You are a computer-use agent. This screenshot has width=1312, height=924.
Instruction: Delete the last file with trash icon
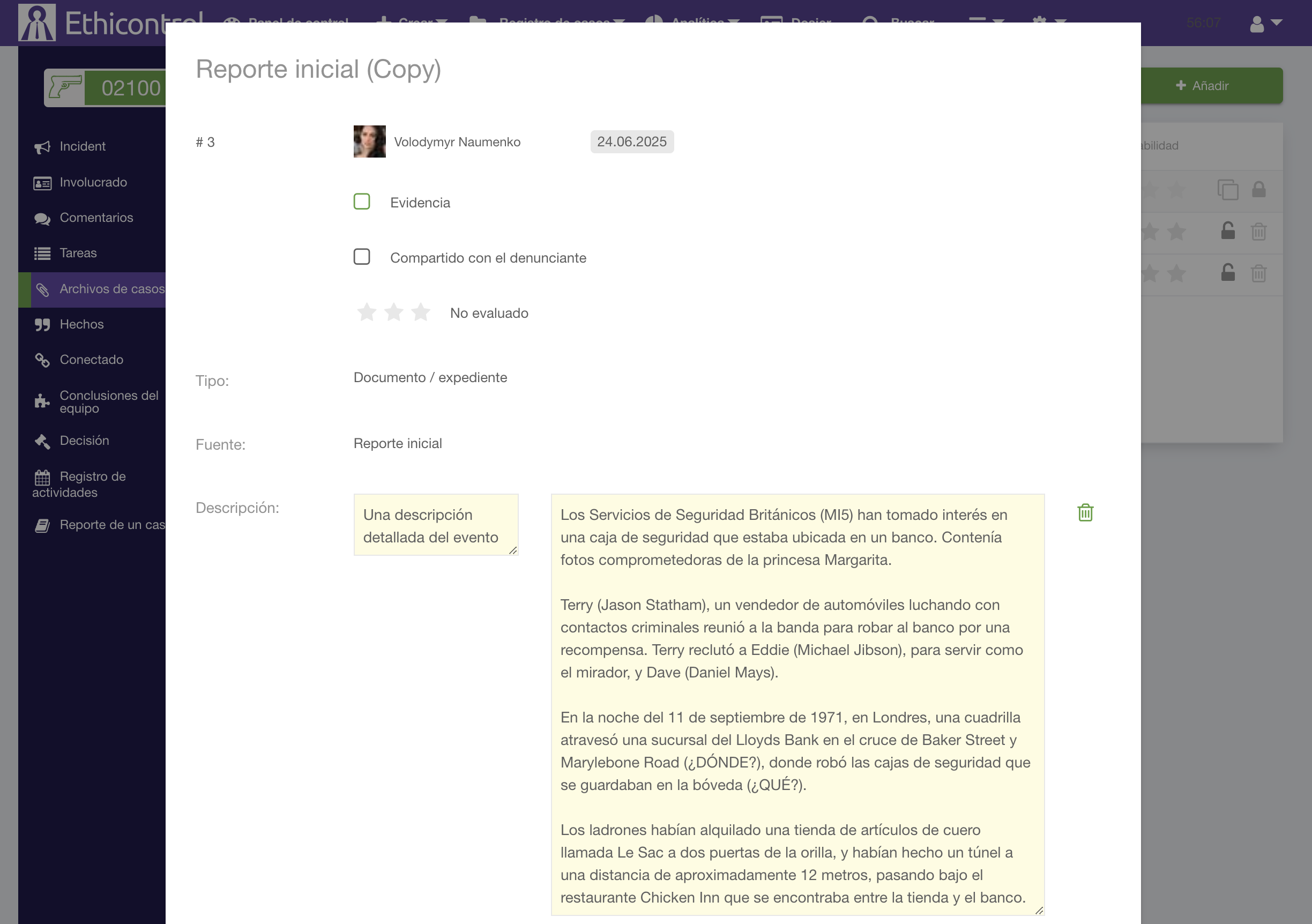pyautogui.click(x=1258, y=274)
